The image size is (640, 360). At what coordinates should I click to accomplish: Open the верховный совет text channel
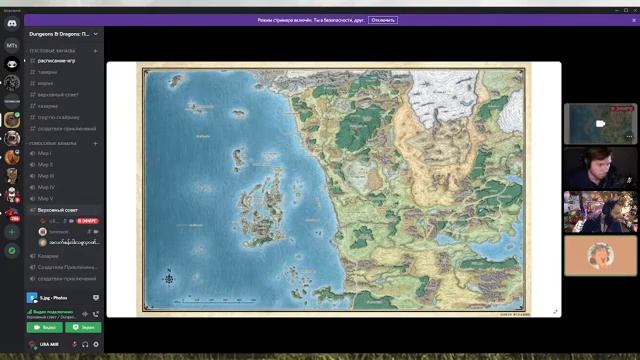[x=64, y=95]
